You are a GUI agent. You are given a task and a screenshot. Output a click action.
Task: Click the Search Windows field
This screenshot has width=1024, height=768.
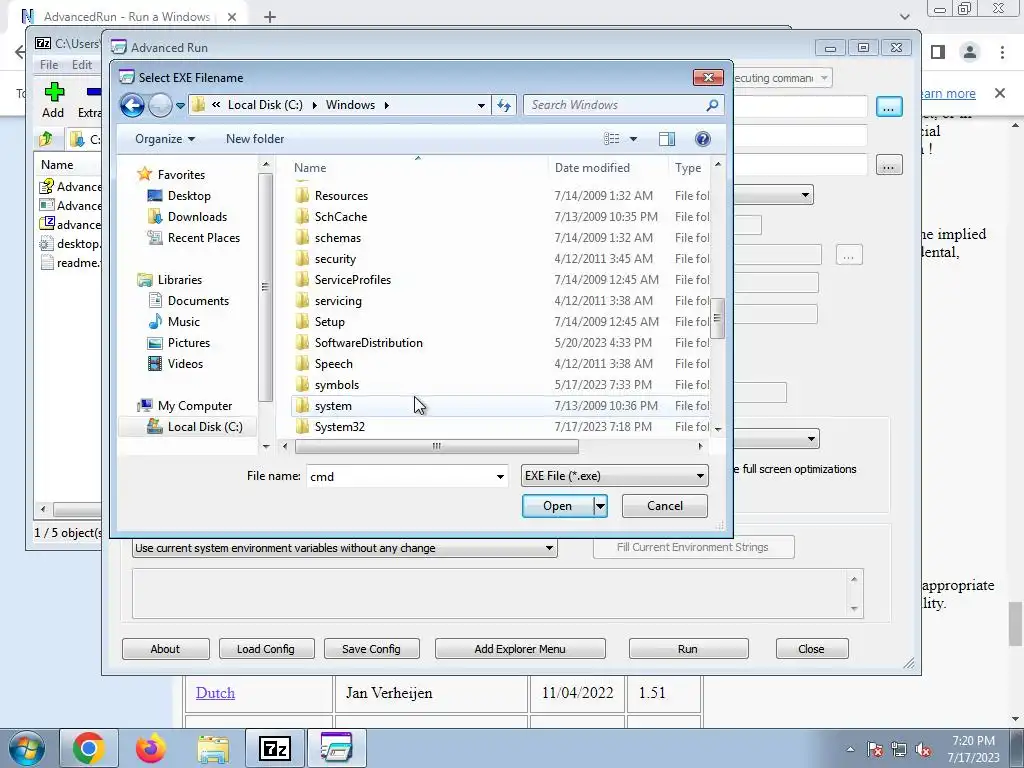[x=616, y=105]
